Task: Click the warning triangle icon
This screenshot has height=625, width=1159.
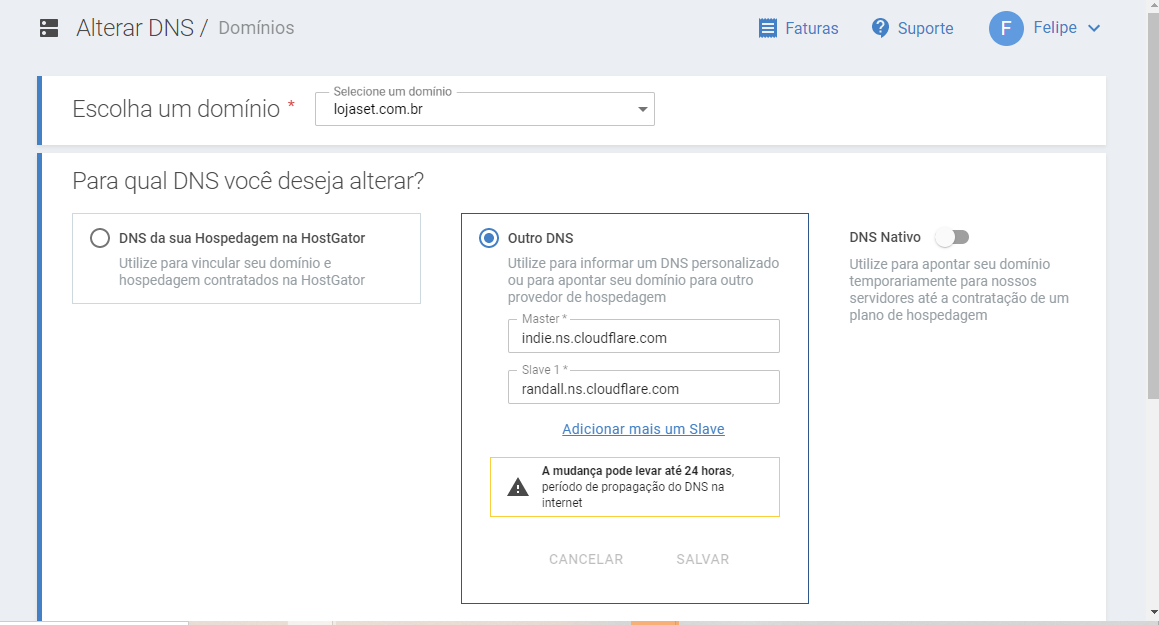Action: point(518,487)
